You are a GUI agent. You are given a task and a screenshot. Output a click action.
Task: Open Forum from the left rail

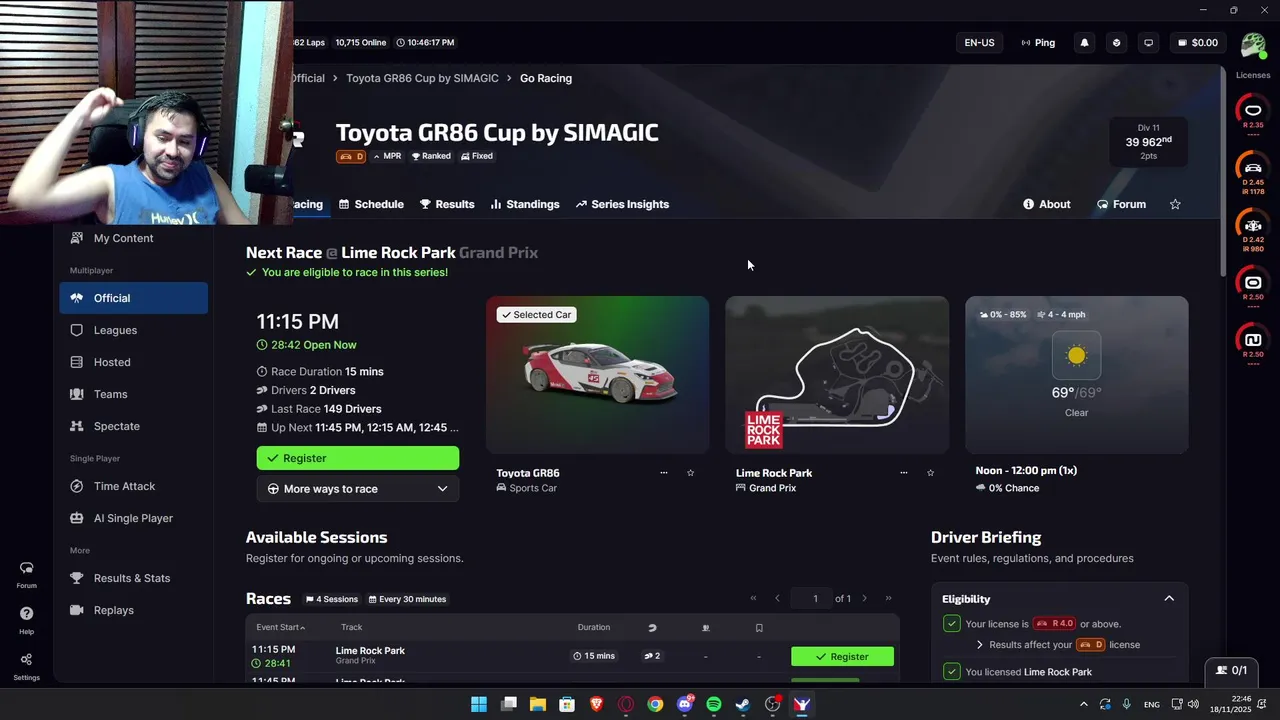(26, 574)
